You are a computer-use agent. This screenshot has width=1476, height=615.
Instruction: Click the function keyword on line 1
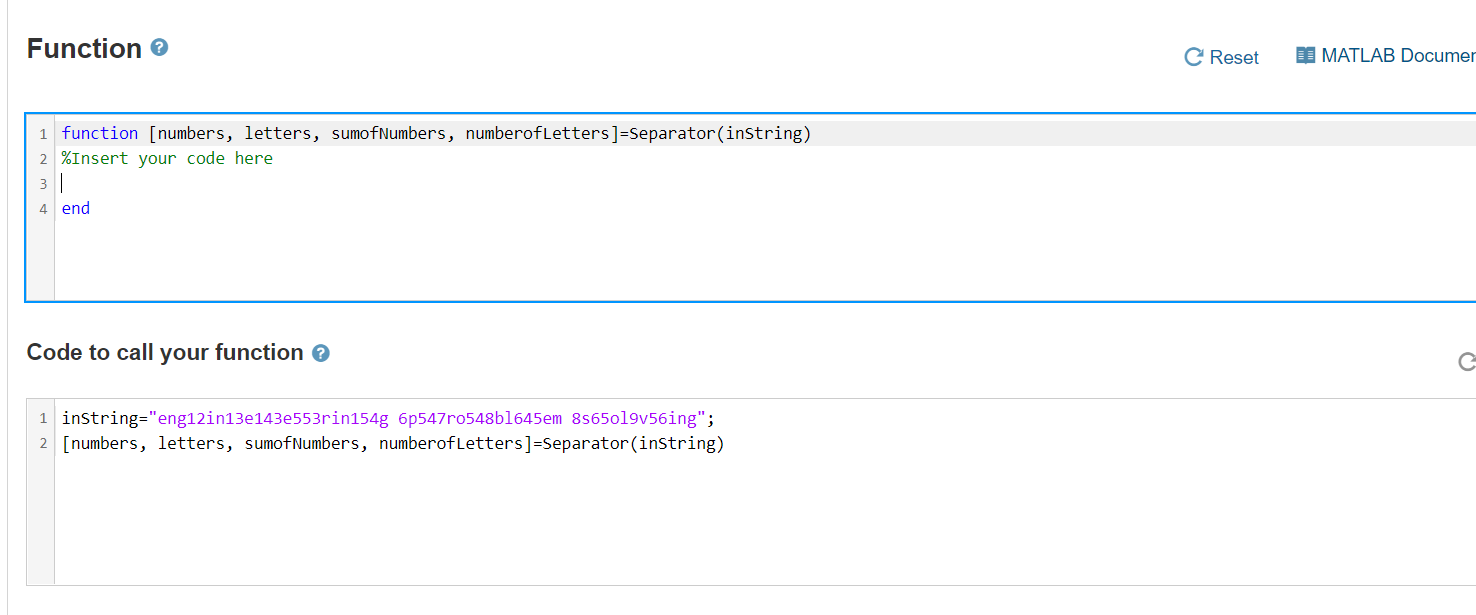pos(100,132)
